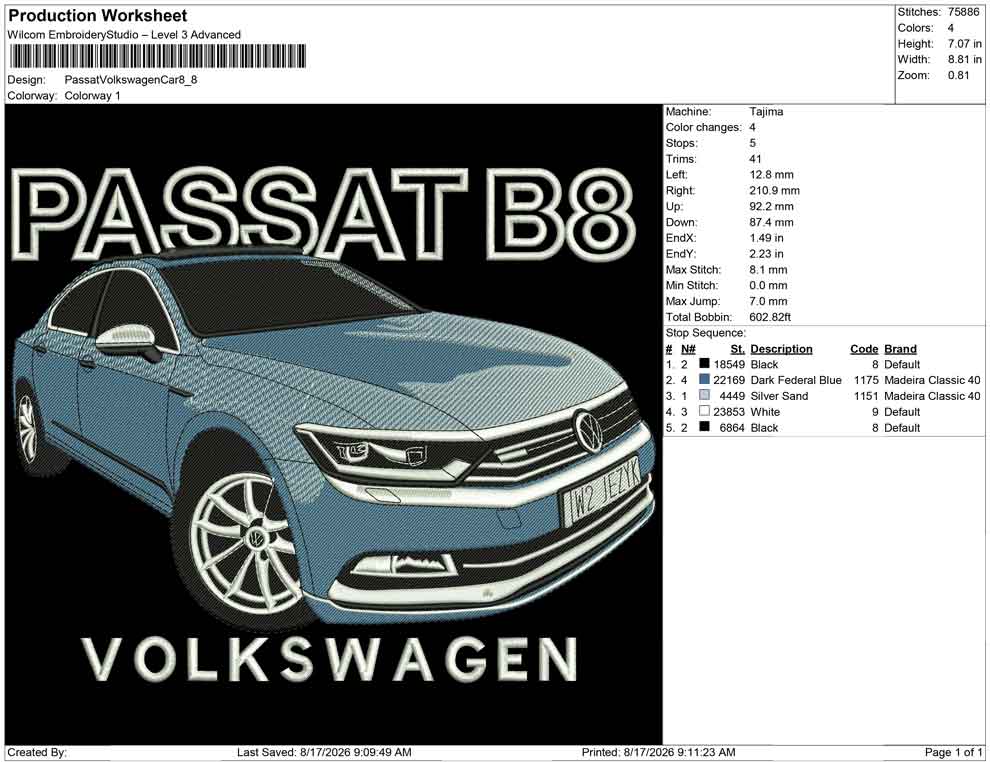The image size is (990, 762).
Task: Click the Total Bobbin value '602.82ft'
Action: [770, 317]
